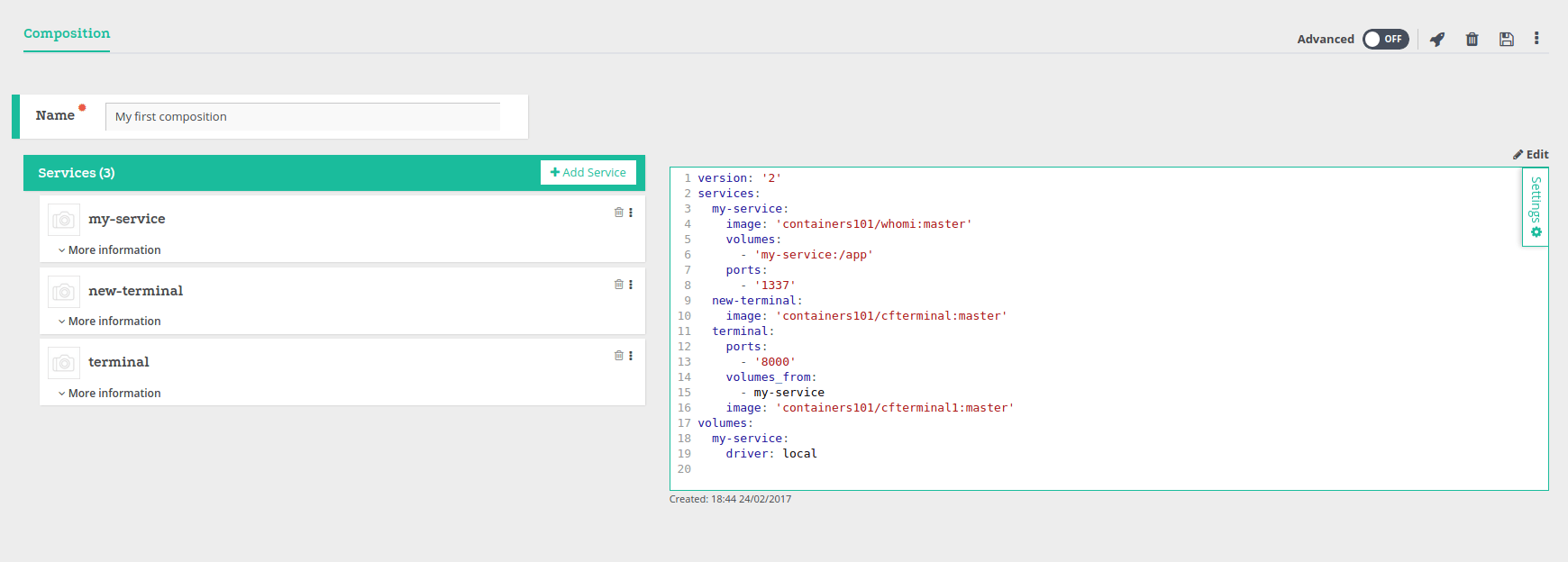This screenshot has width=1568, height=562.
Task: Expand More information under terminal
Action: coord(110,394)
